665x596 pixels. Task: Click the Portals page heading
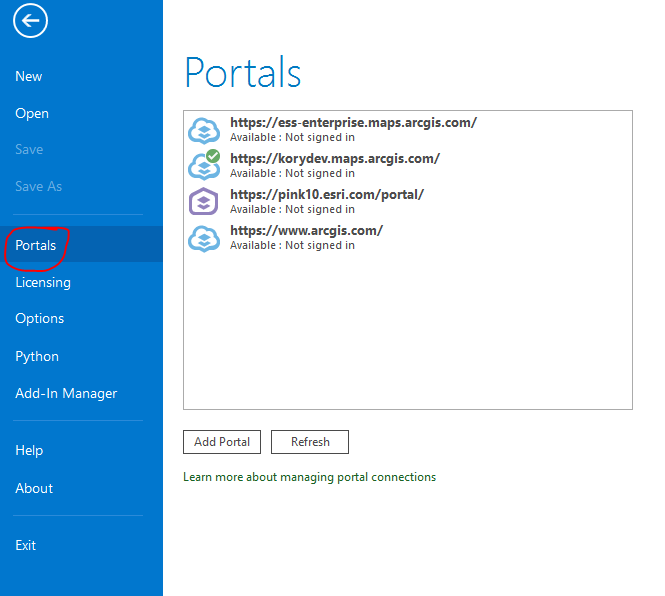point(243,73)
